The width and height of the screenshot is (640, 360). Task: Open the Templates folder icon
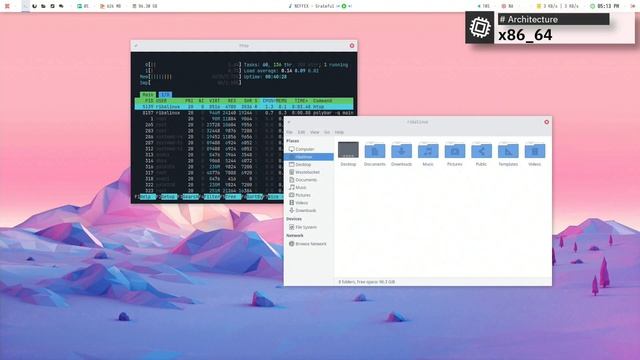pos(508,150)
